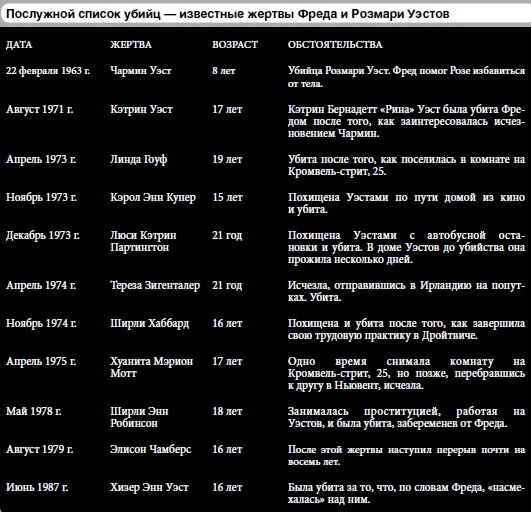
Task: Click the date Июнь 1987 г.
Action: pyautogui.click(x=37, y=487)
